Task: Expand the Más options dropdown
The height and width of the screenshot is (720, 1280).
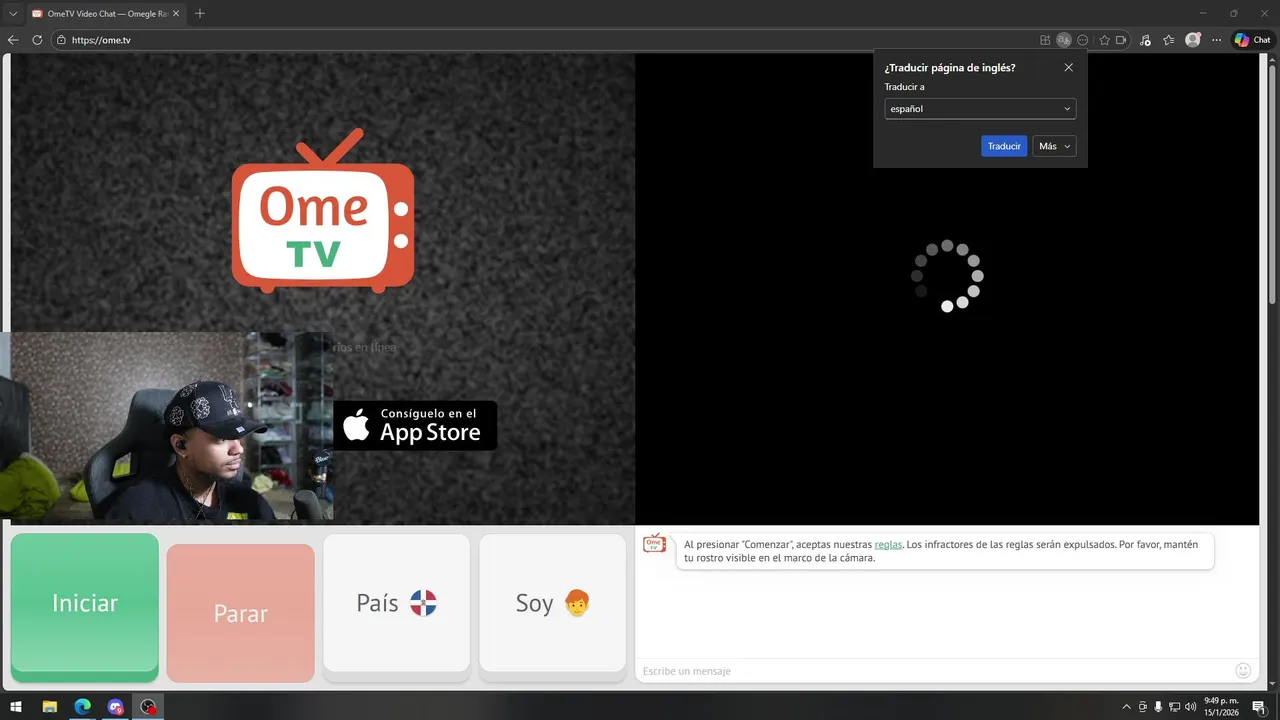Action: [1054, 146]
